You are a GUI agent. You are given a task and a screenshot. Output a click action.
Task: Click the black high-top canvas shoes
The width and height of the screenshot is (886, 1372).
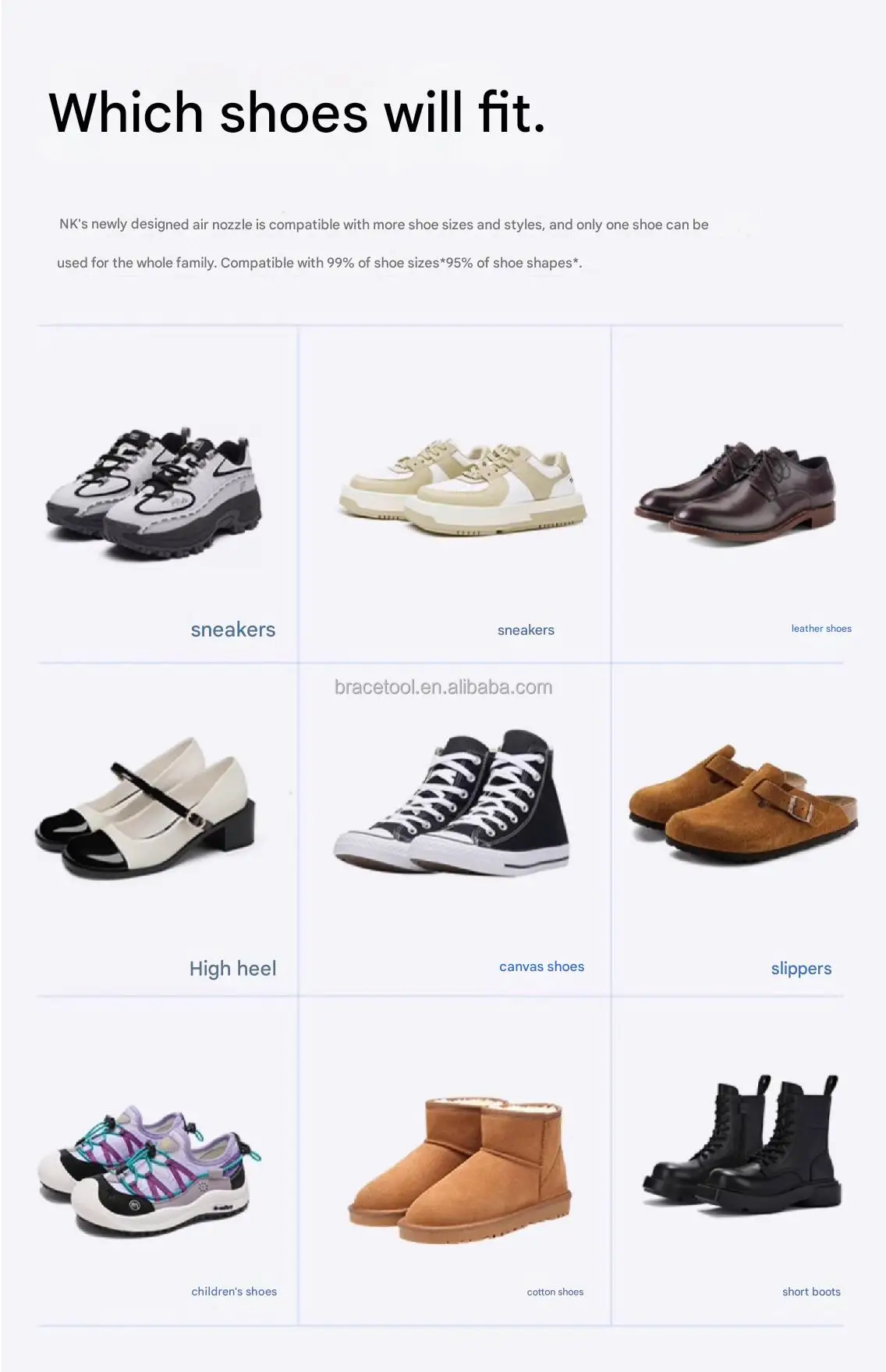[x=452, y=803]
